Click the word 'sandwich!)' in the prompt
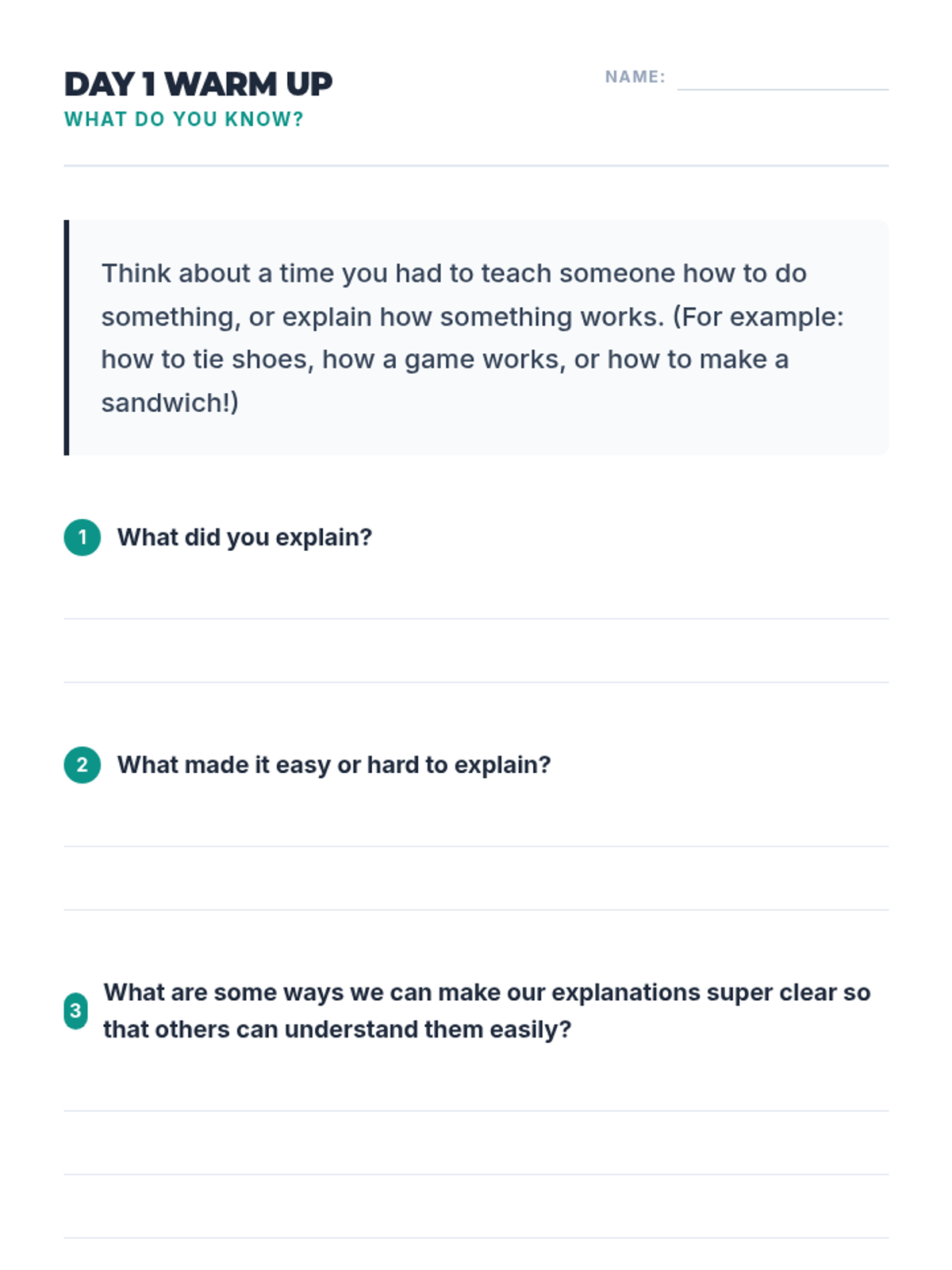This screenshot has height=1270, width=952. point(170,402)
